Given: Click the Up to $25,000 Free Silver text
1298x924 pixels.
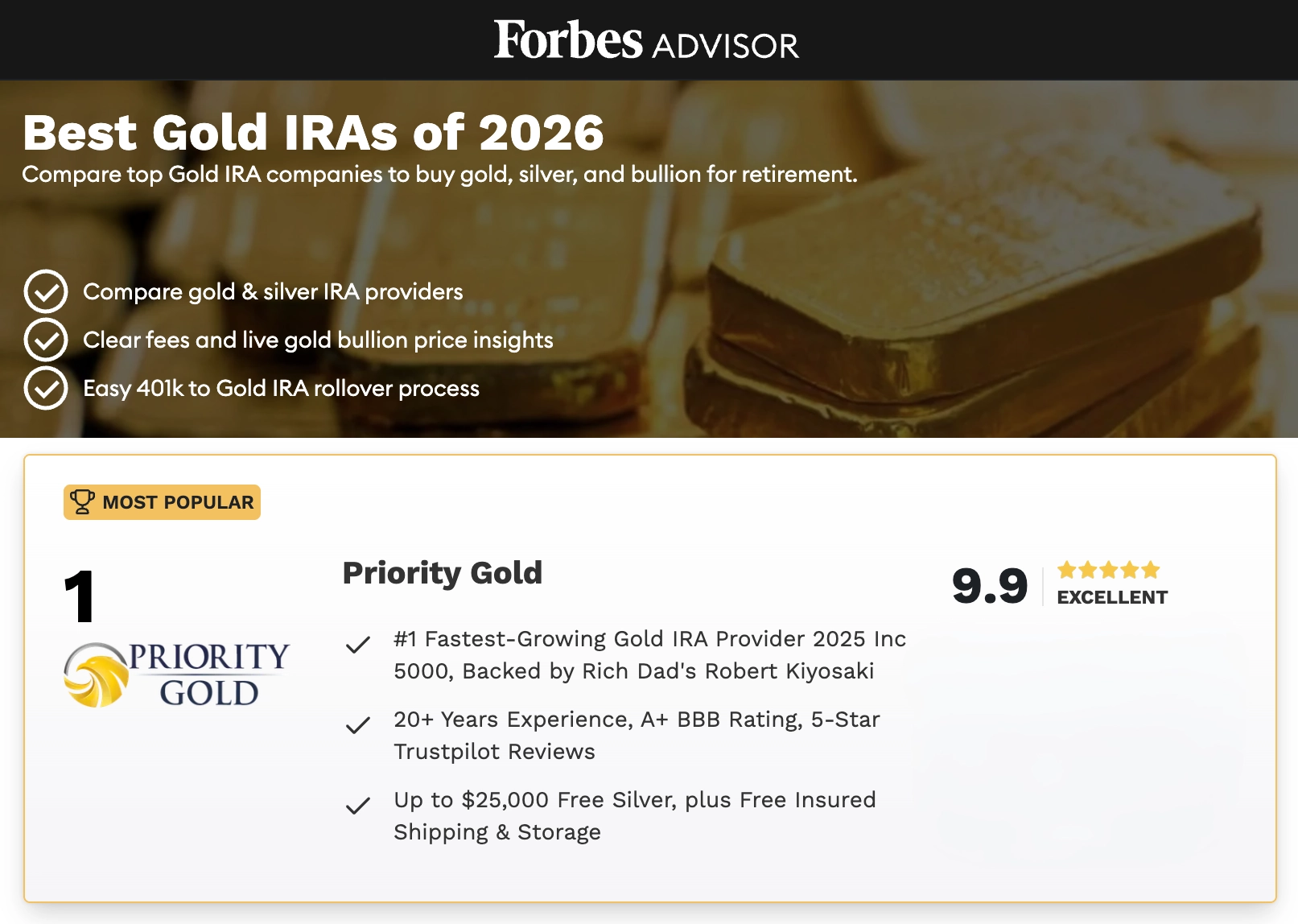Looking at the screenshot, I should click(635, 815).
